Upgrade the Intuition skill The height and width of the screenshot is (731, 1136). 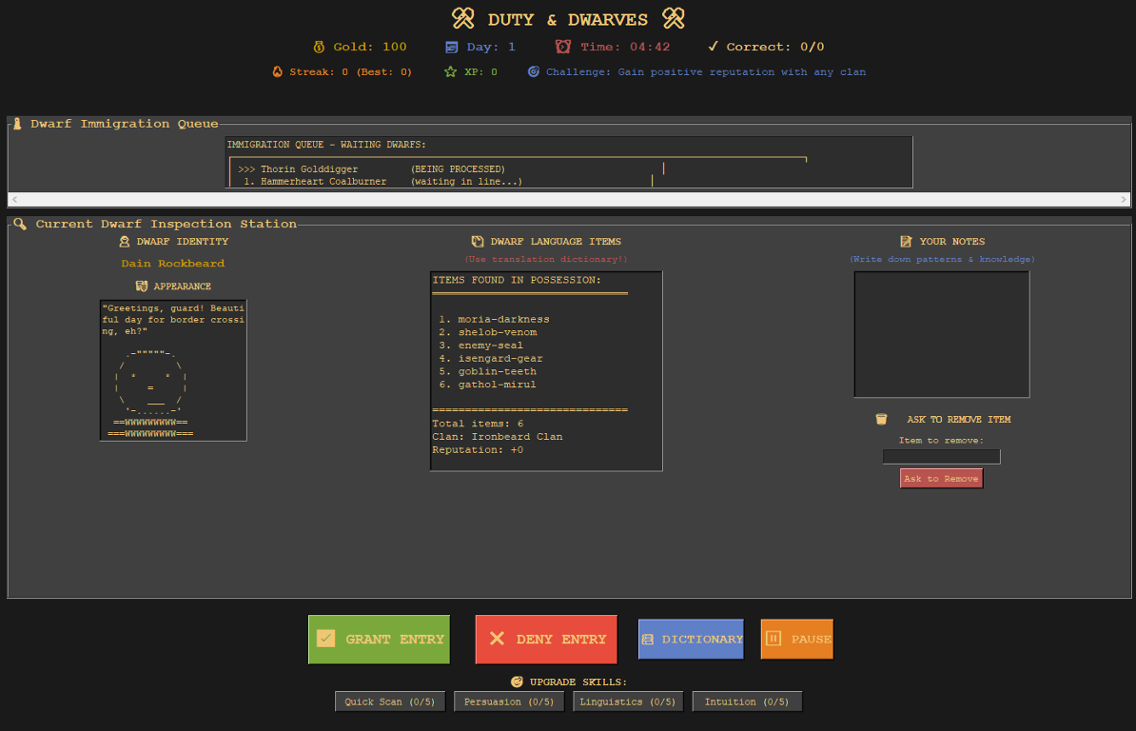point(746,702)
